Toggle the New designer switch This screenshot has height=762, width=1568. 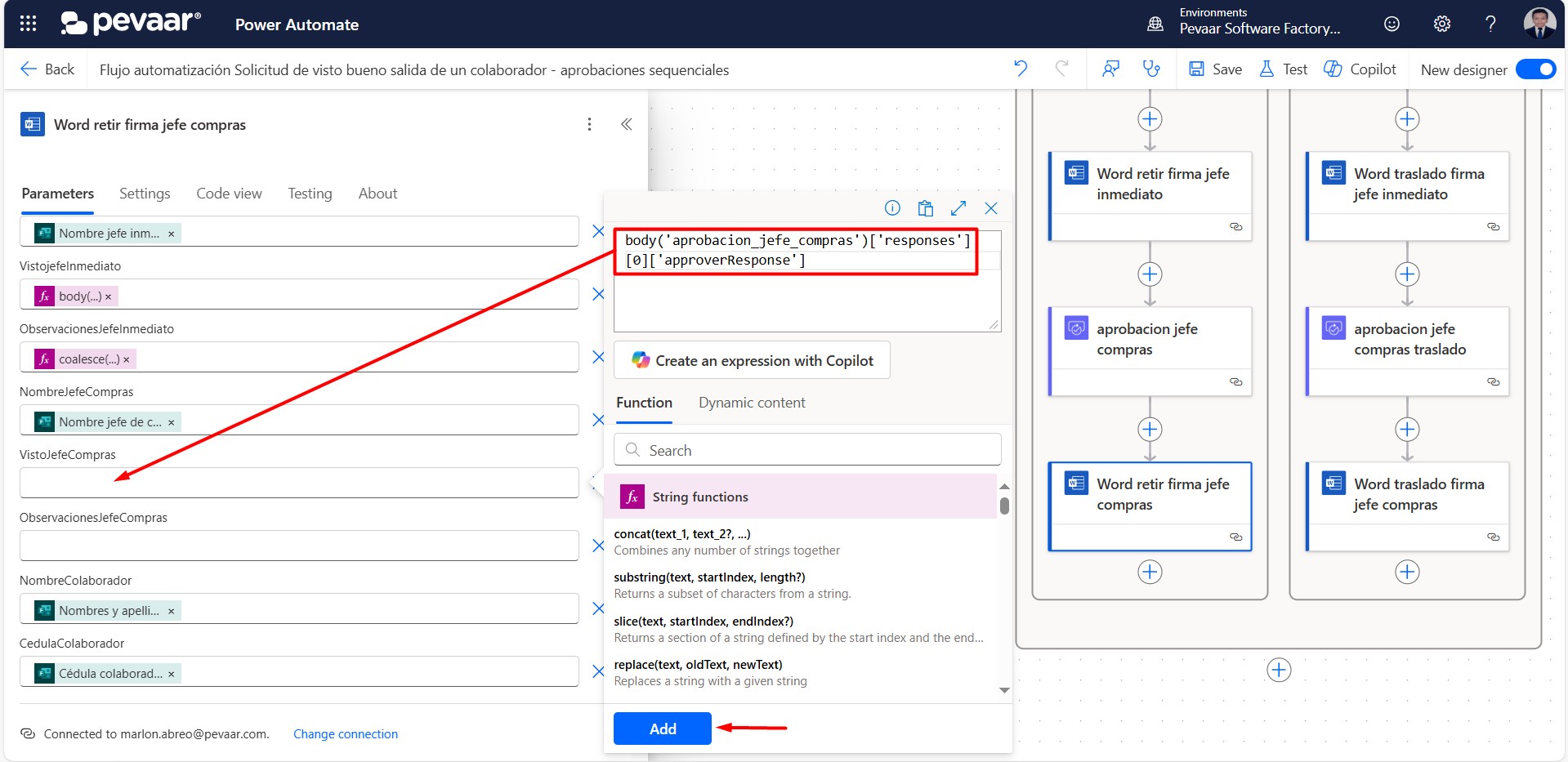[x=1535, y=69]
